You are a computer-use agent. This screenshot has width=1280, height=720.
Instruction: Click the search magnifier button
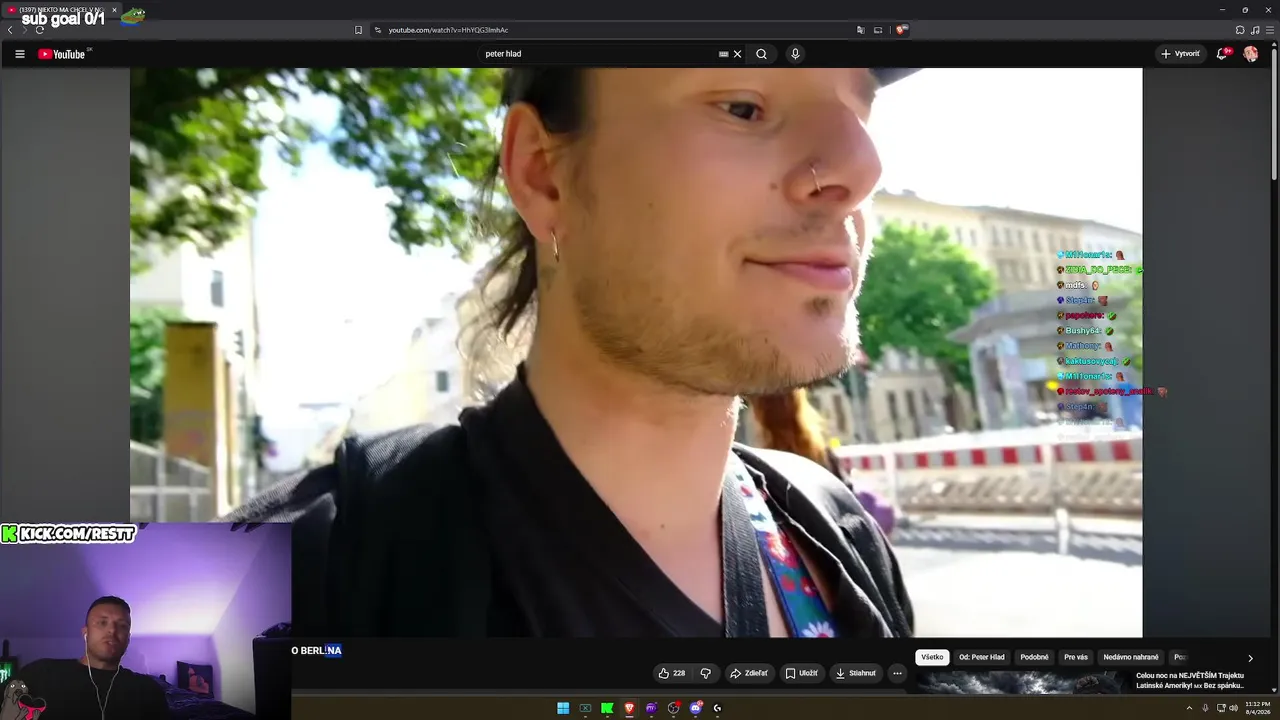coord(761,54)
